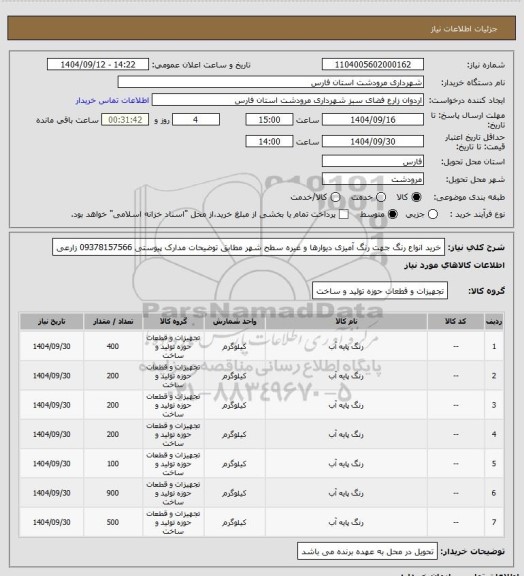Click the تعداد / مقدار column header
Viewport: 524px width, 576px height.
click(113, 321)
